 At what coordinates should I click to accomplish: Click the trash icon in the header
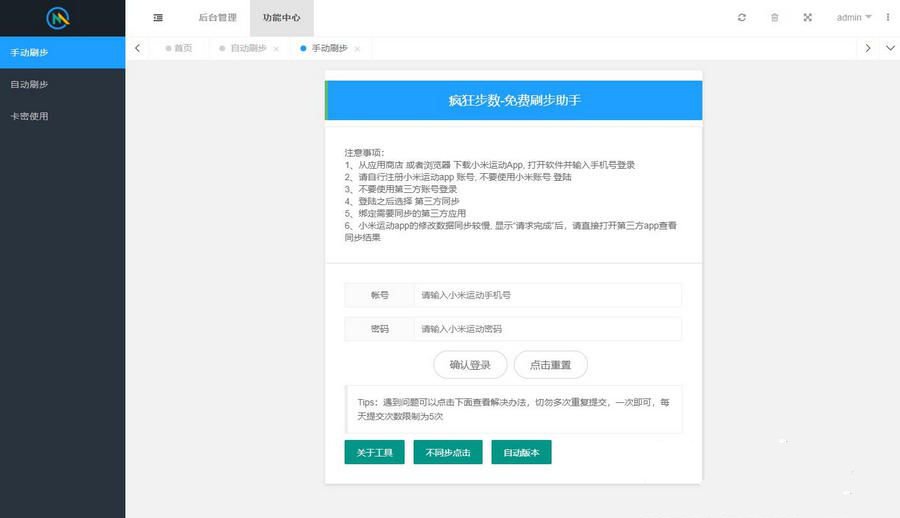click(774, 17)
